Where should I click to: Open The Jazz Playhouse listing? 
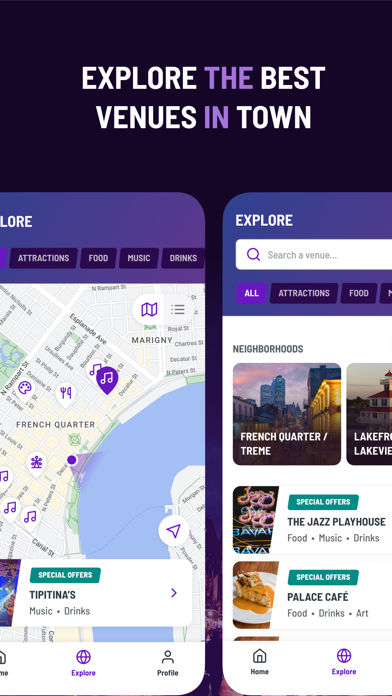pyautogui.click(x=313, y=520)
